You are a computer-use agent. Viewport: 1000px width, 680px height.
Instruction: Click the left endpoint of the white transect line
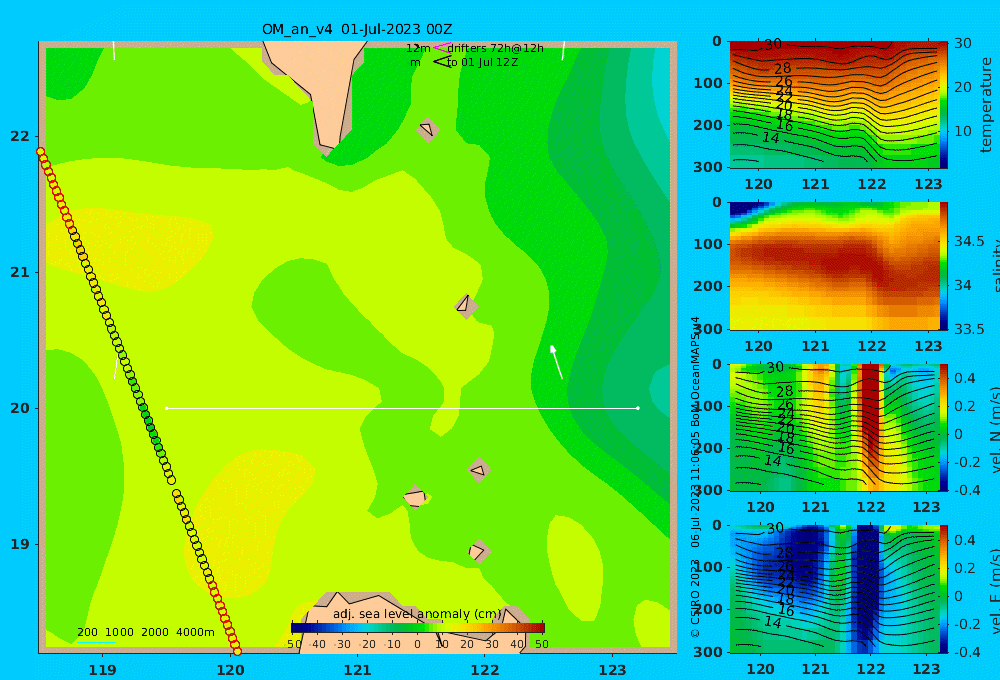166,408
